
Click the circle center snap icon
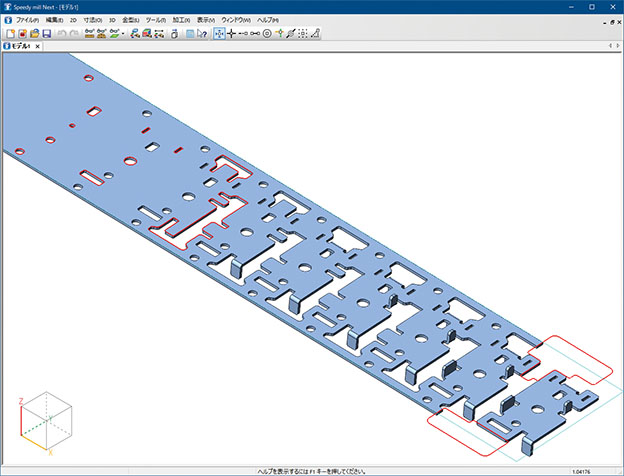pyautogui.click(x=267, y=33)
